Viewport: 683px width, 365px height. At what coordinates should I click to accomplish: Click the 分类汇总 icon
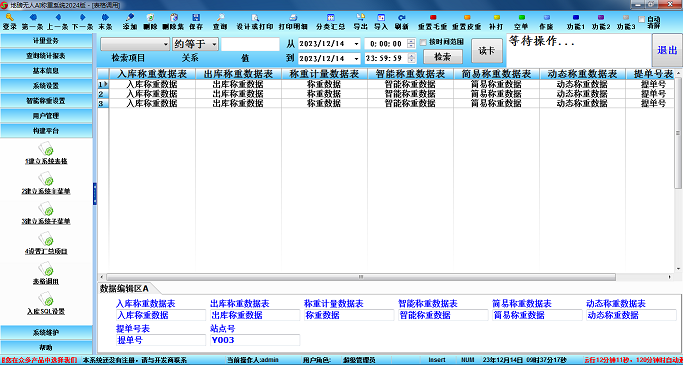331,17
